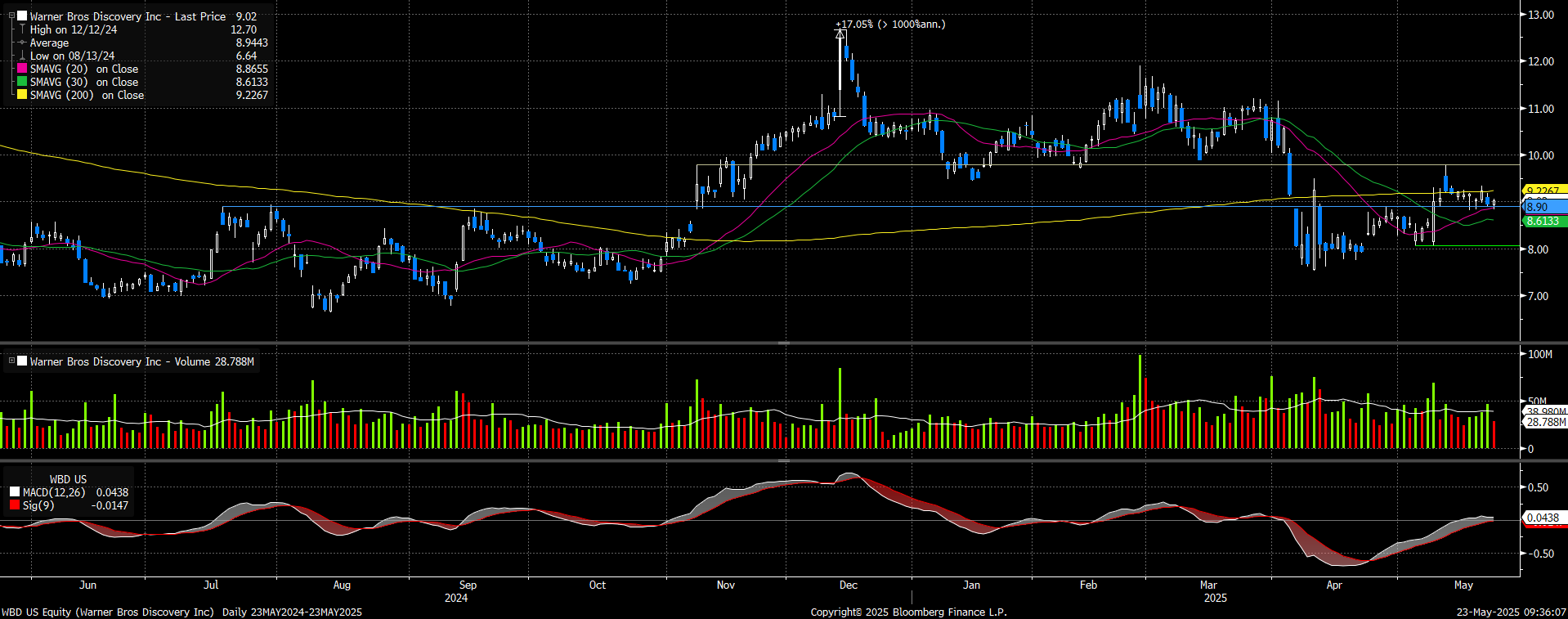Click 'Warner Bros Discovery Inc - Volume 28.788M' label
The height and width of the screenshot is (619, 1568).
pos(142,361)
